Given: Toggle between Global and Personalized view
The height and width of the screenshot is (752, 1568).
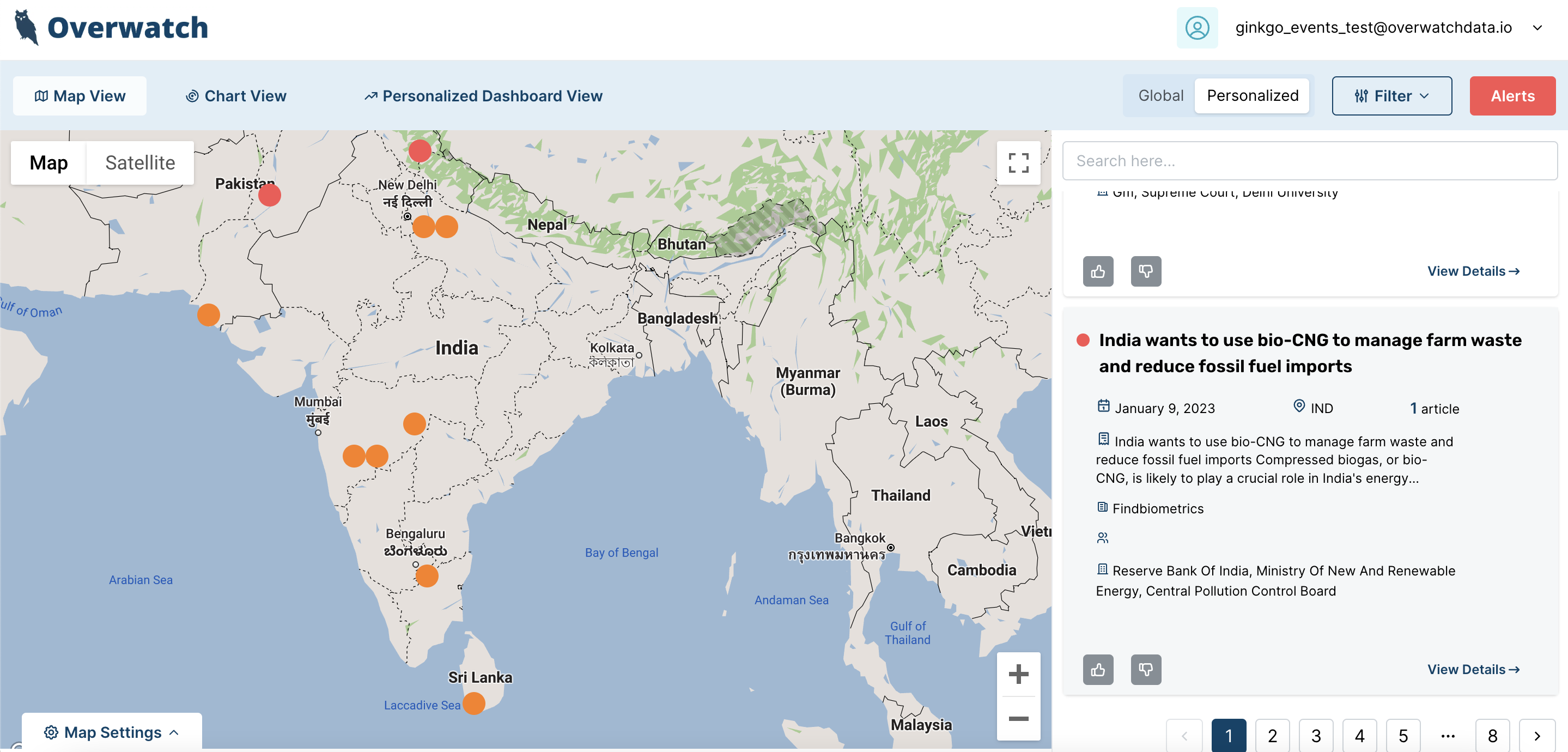Looking at the screenshot, I should pyautogui.click(x=1162, y=95).
